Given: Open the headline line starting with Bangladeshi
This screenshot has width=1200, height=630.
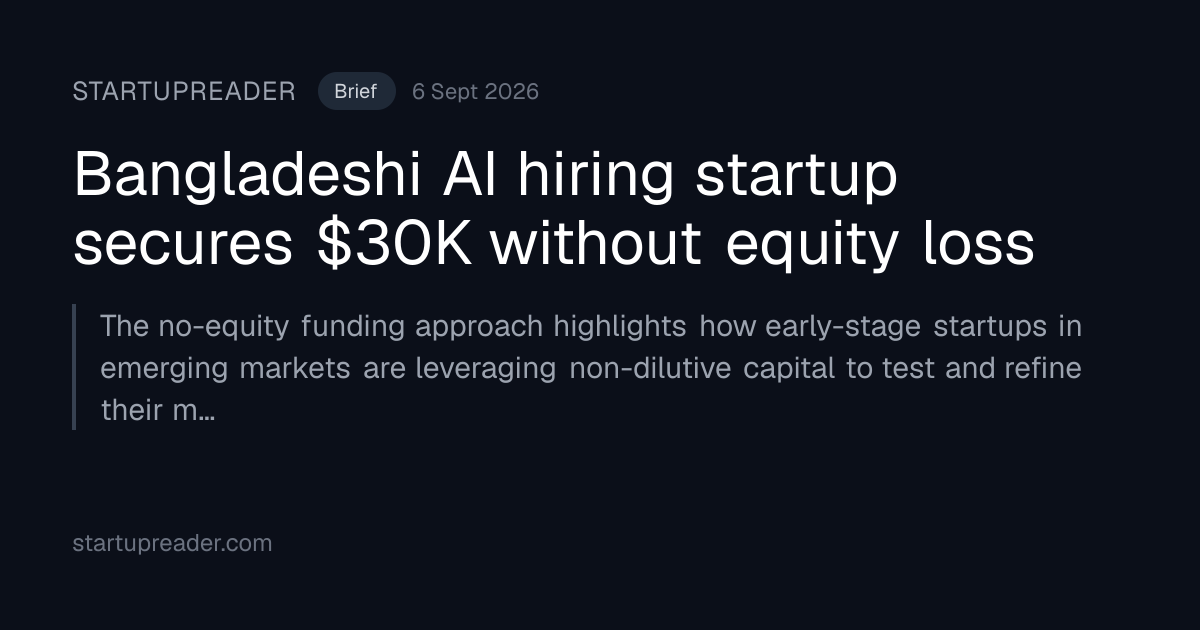Looking at the screenshot, I should [486, 176].
